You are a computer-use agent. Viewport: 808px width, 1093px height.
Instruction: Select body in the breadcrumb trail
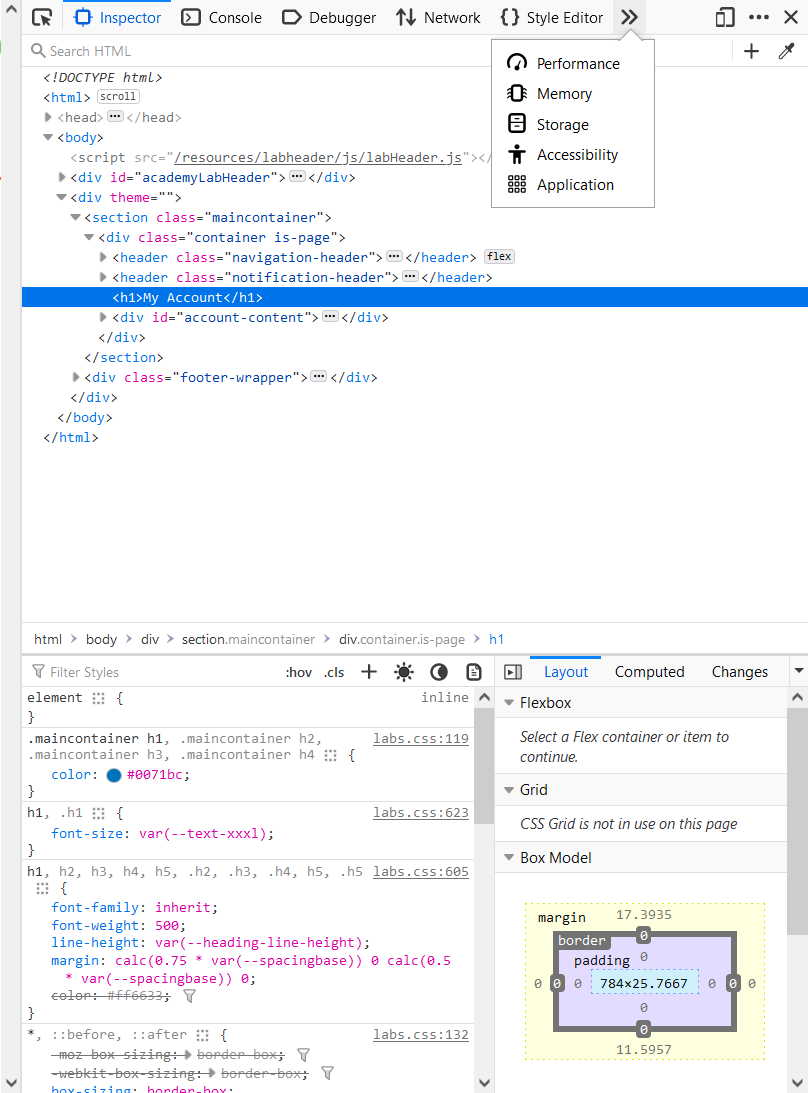[101, 639]
